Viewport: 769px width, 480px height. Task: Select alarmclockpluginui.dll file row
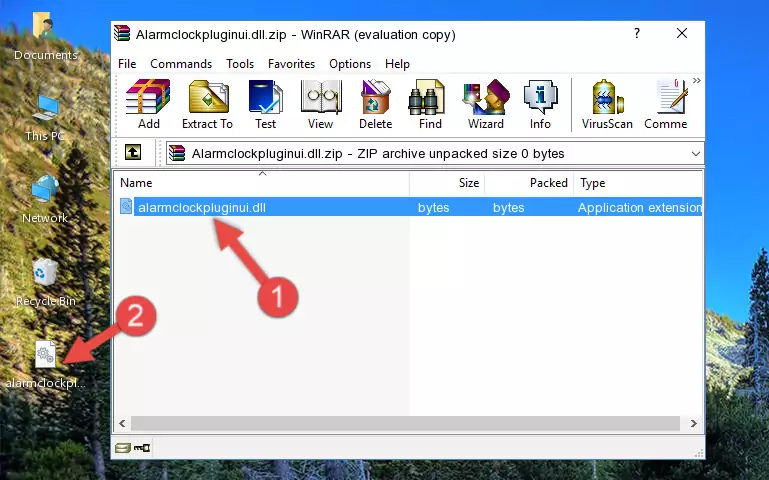409,207
